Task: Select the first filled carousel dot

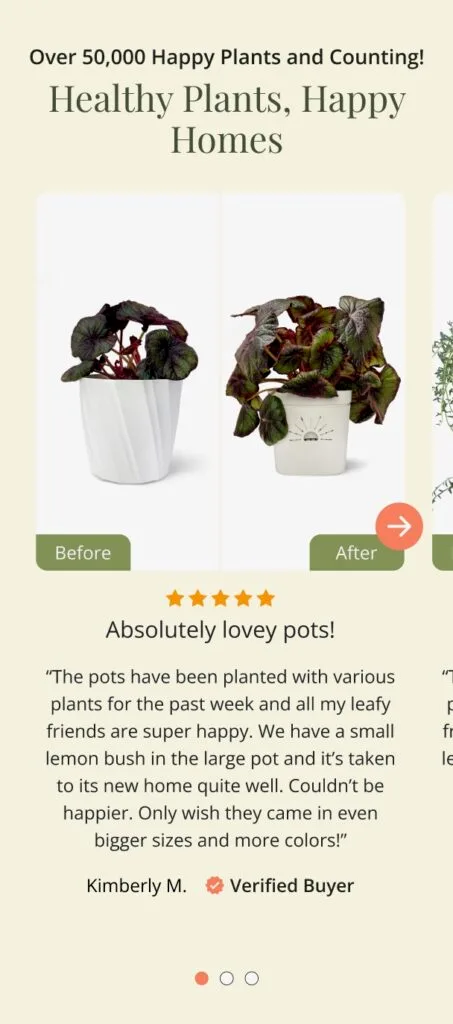Action: (x=202, y=978)
